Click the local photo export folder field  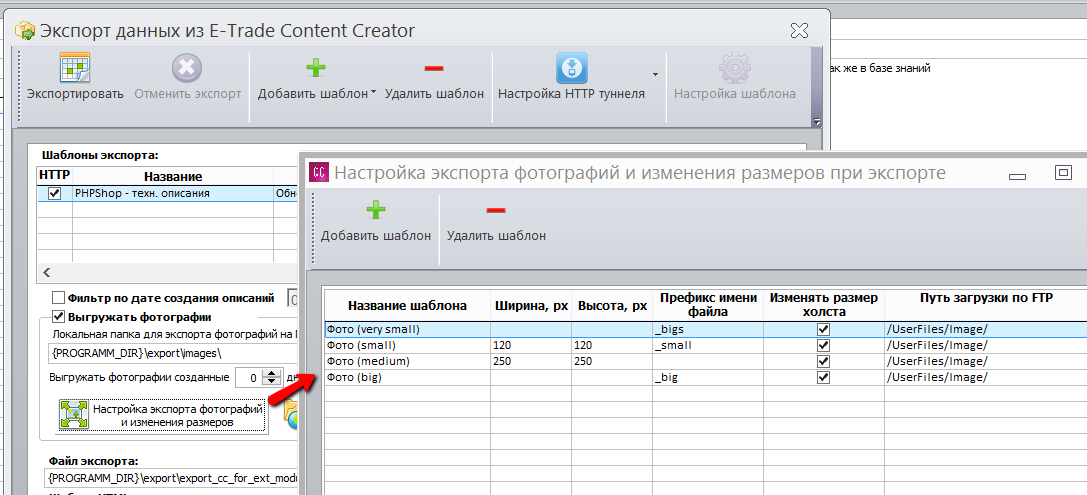point(172,353)
